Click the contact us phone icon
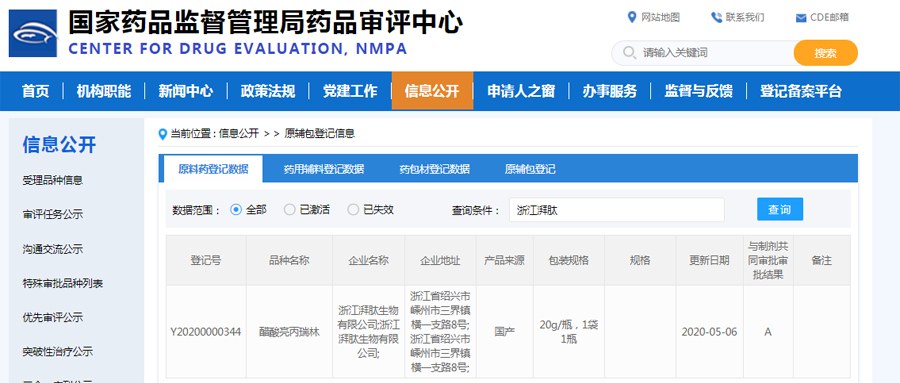This screenshot has height=383, width=900. pyautogui.click(x=716, y=17)
